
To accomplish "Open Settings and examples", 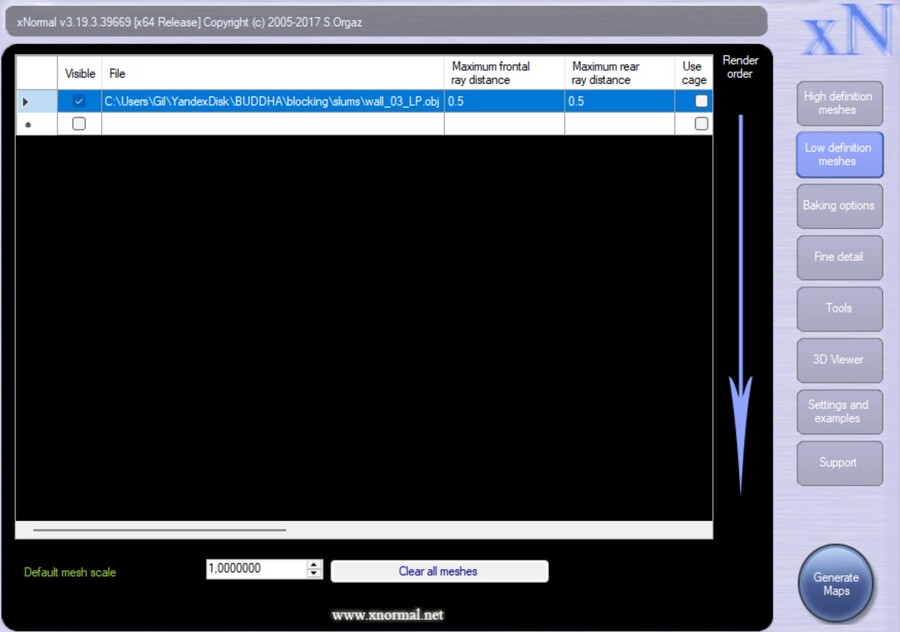I will click(839, 412).
